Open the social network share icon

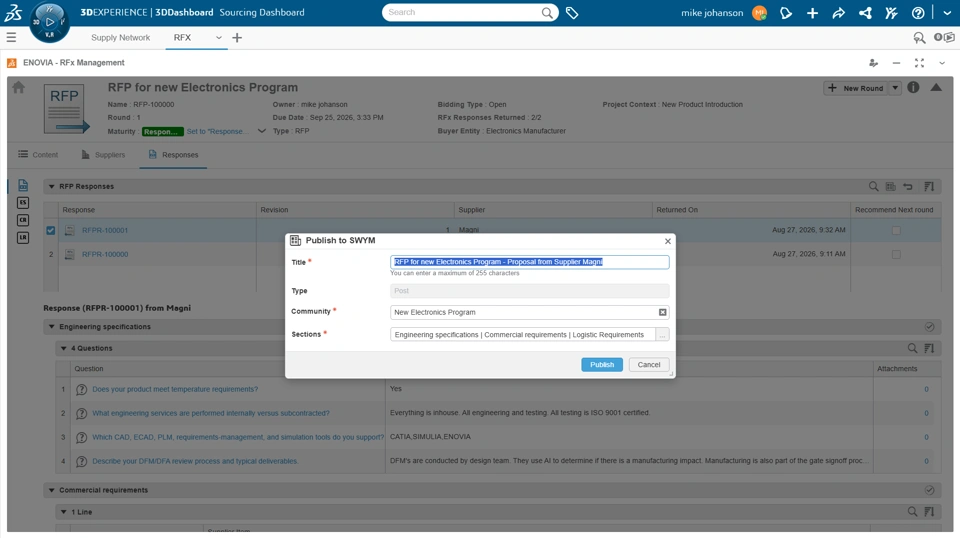865,13
